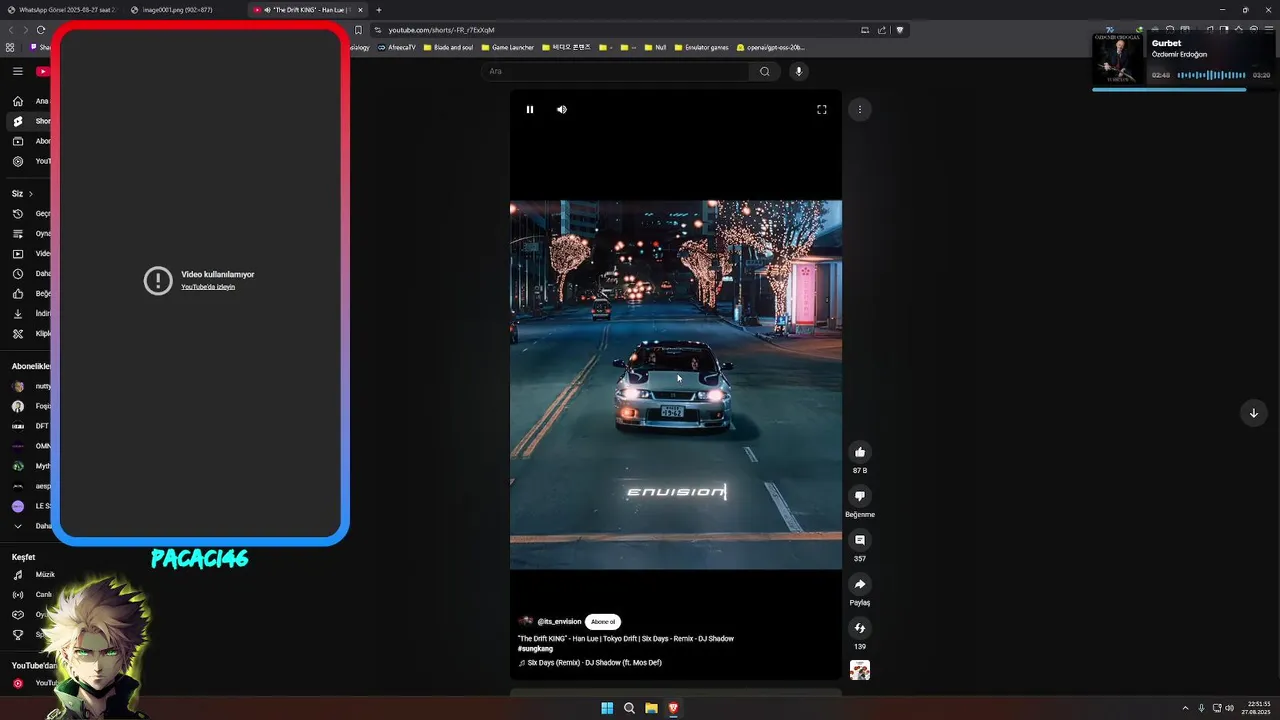Click the #sungkang hashtag
The width and height of the screenshot is (1280, 720).
(x=535, y=649)
